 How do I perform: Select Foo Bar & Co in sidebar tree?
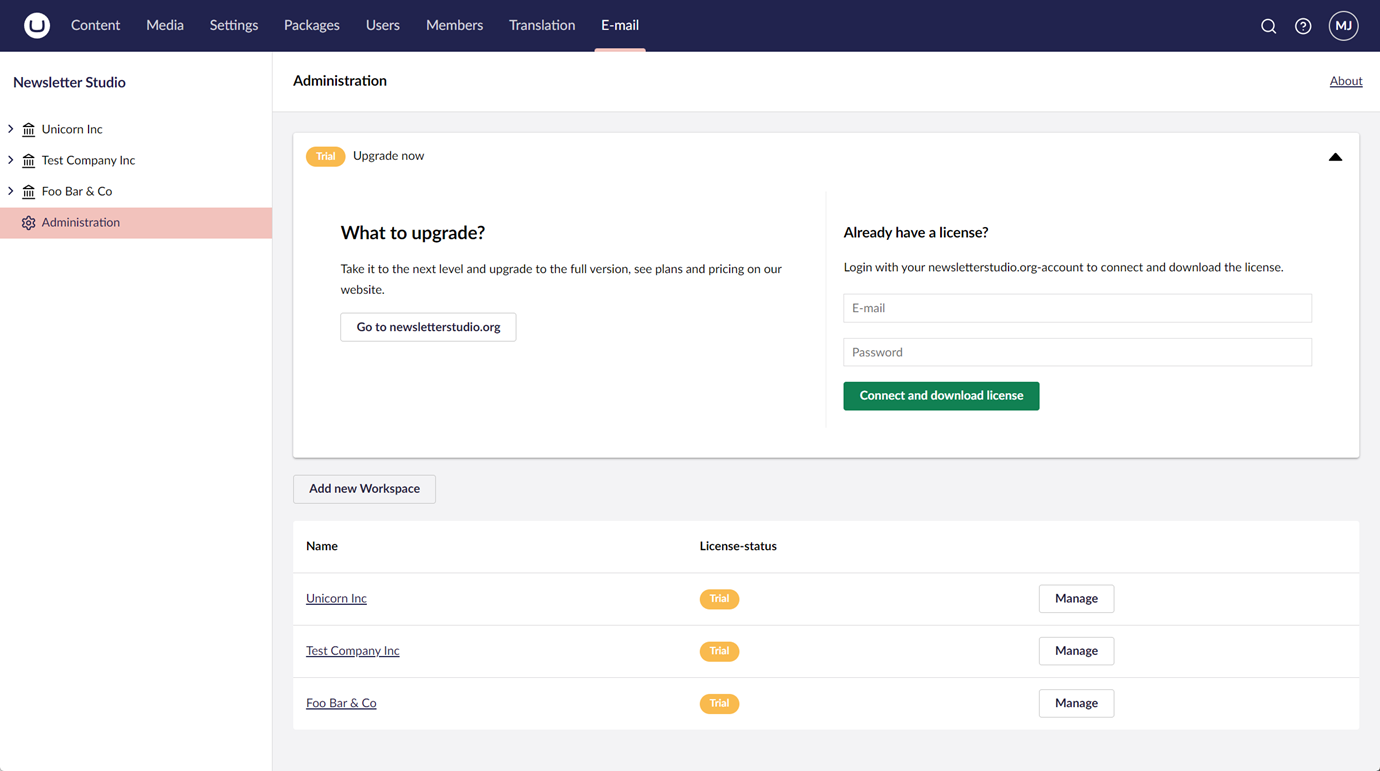pos(77,191)
